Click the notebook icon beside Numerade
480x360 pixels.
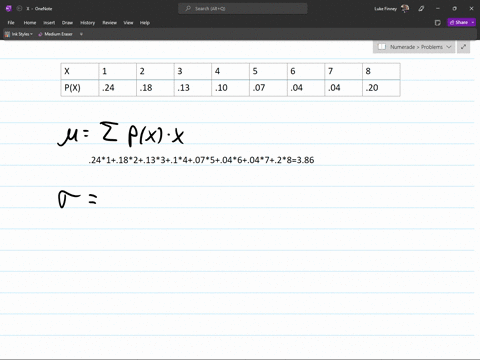[382, 47]
